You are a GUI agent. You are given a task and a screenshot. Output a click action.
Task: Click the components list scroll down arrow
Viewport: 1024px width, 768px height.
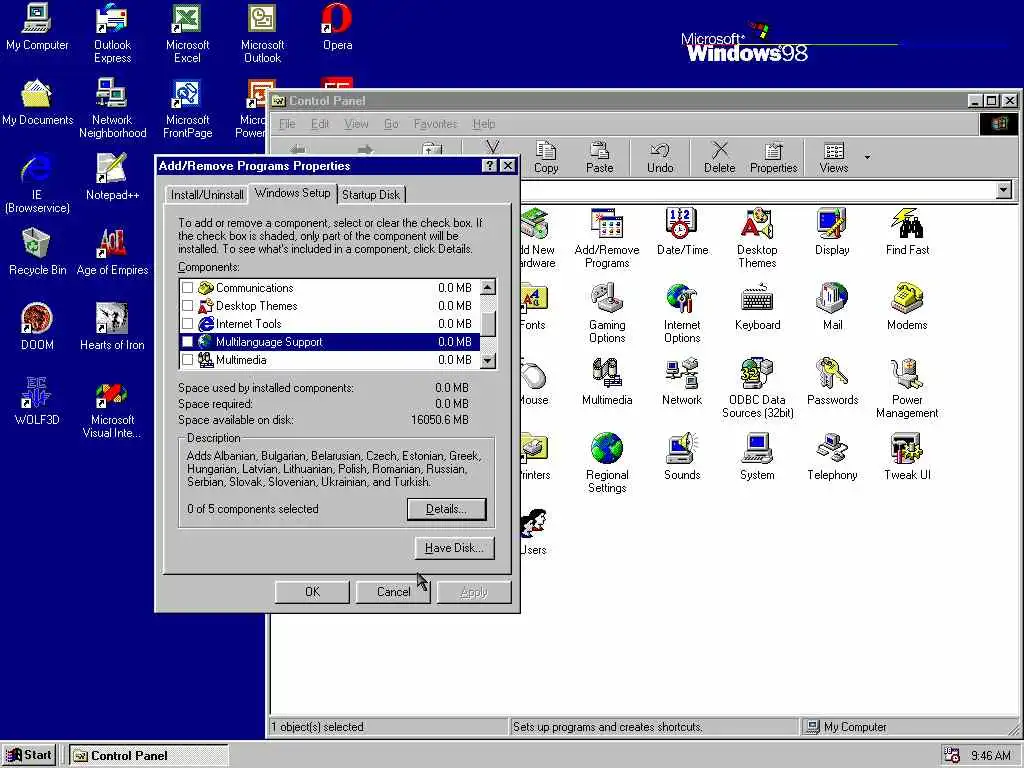[488, 360]
